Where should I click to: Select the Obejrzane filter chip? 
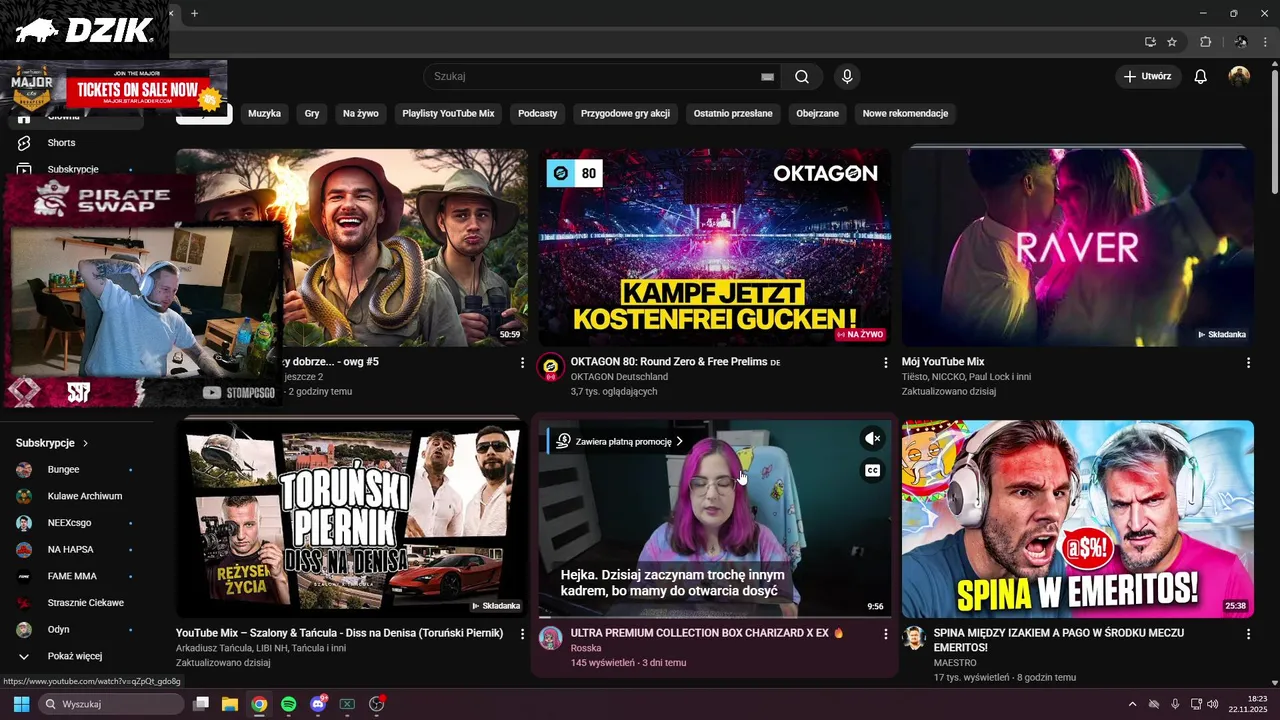point(817,114)
